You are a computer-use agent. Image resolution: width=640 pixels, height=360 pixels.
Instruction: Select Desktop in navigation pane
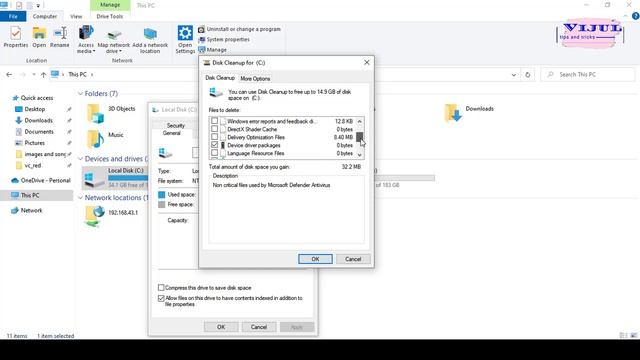34,109
